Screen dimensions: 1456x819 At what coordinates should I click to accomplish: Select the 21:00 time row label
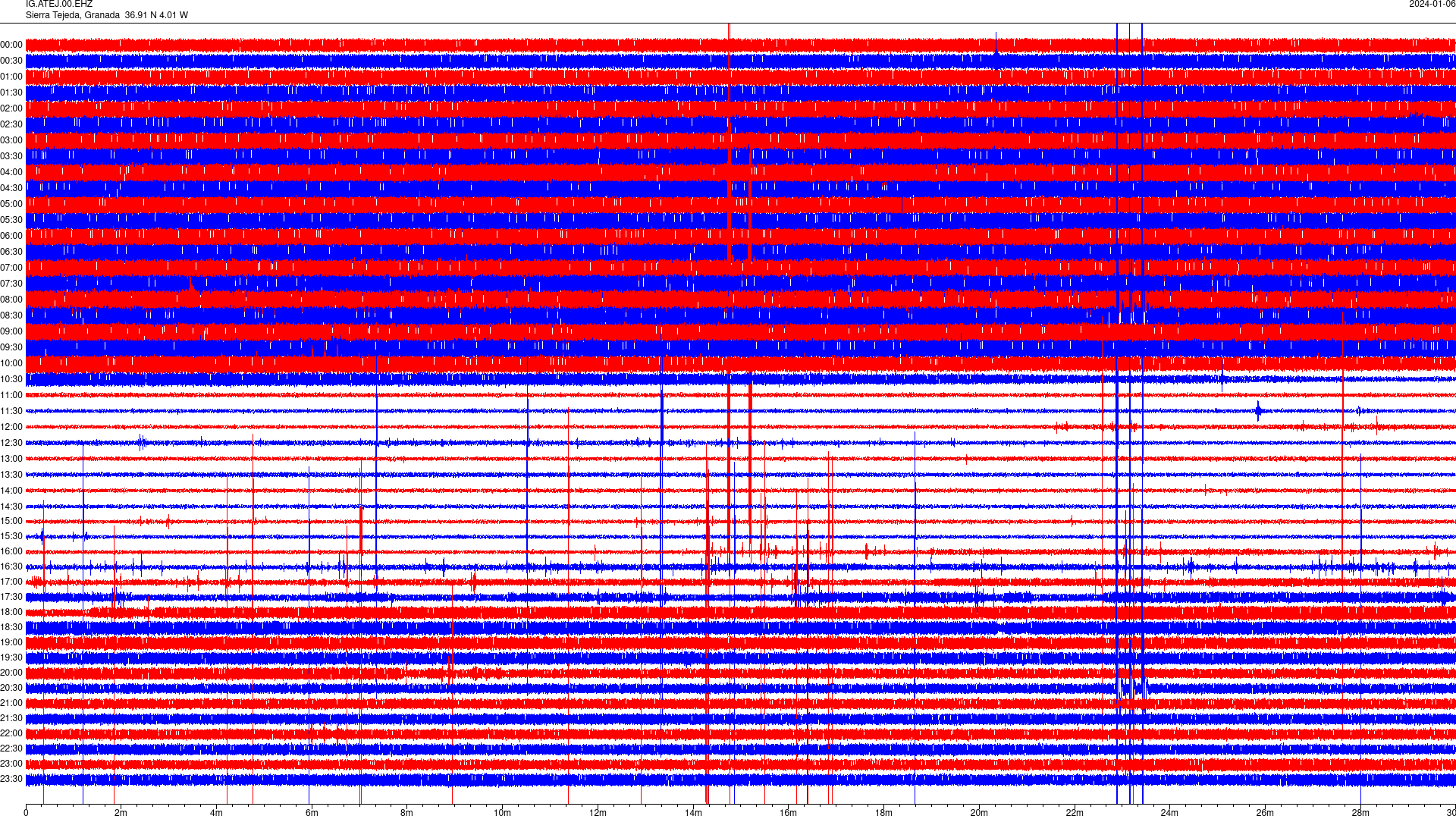click(11, 703)
